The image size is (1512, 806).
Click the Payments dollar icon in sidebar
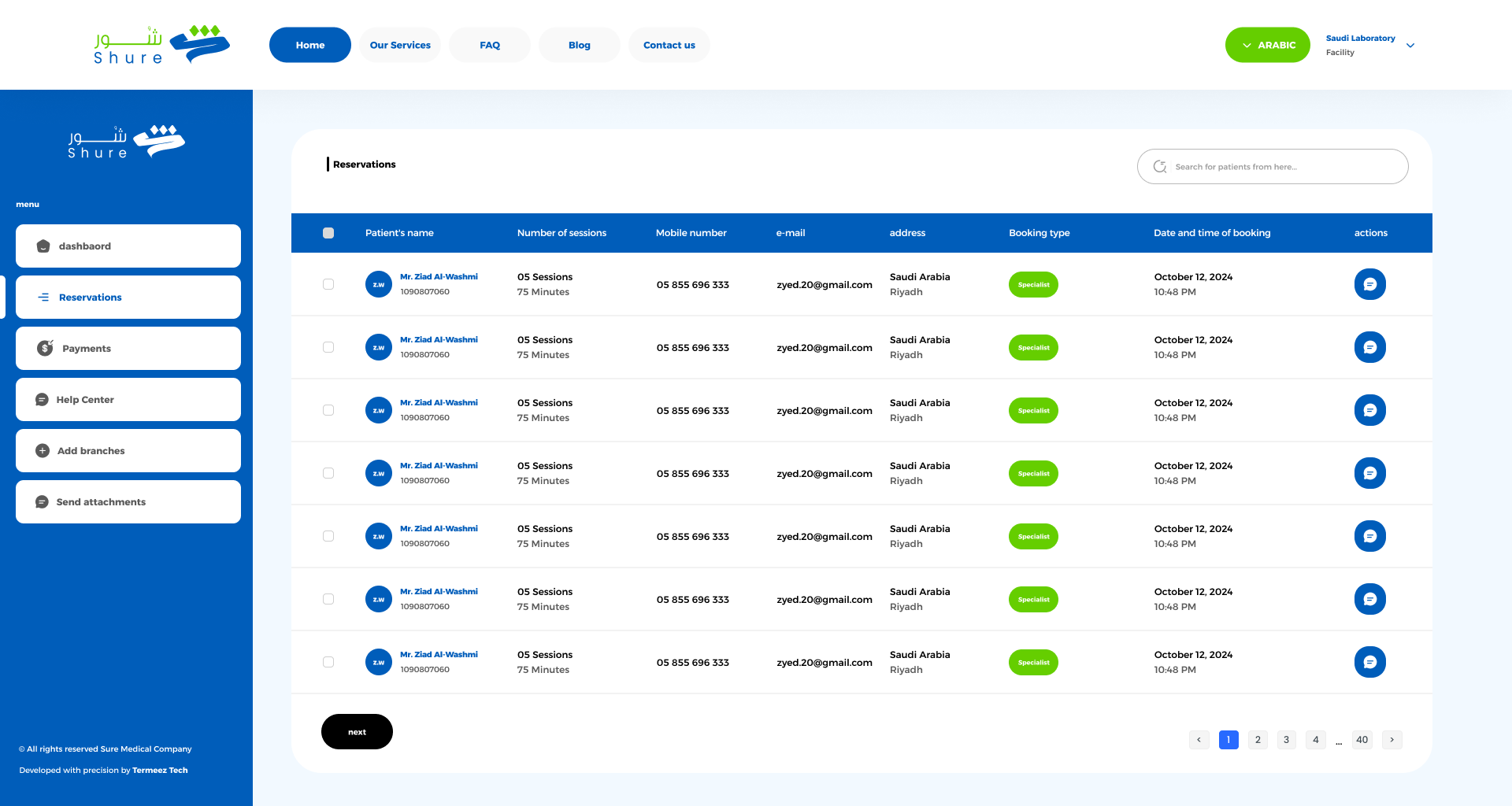point(45,348)
